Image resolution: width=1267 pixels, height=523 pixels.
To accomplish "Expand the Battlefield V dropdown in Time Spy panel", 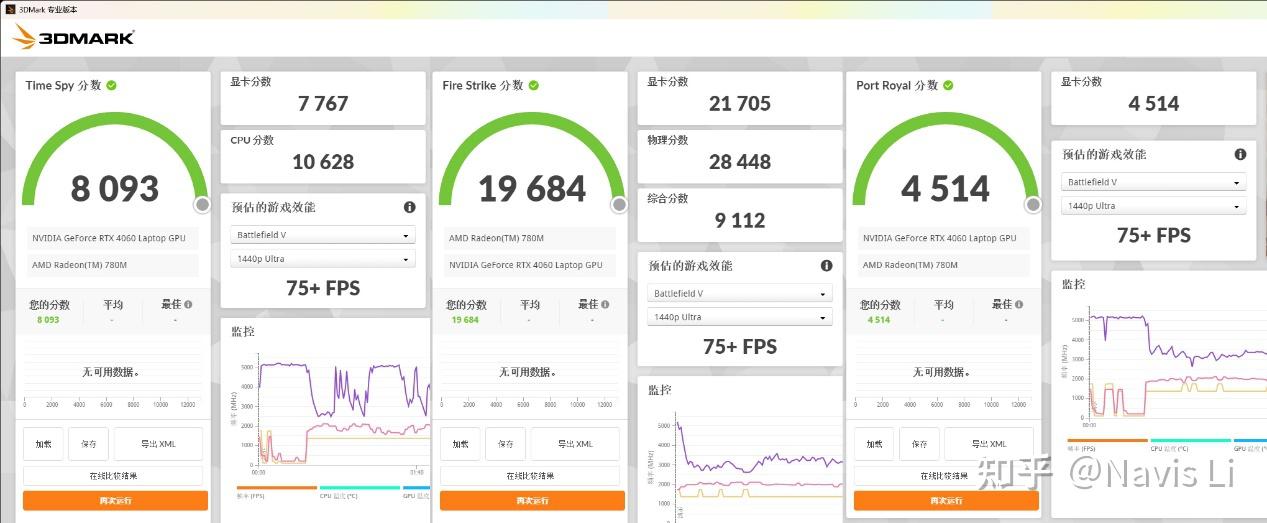I will click(x=323, y=236).
